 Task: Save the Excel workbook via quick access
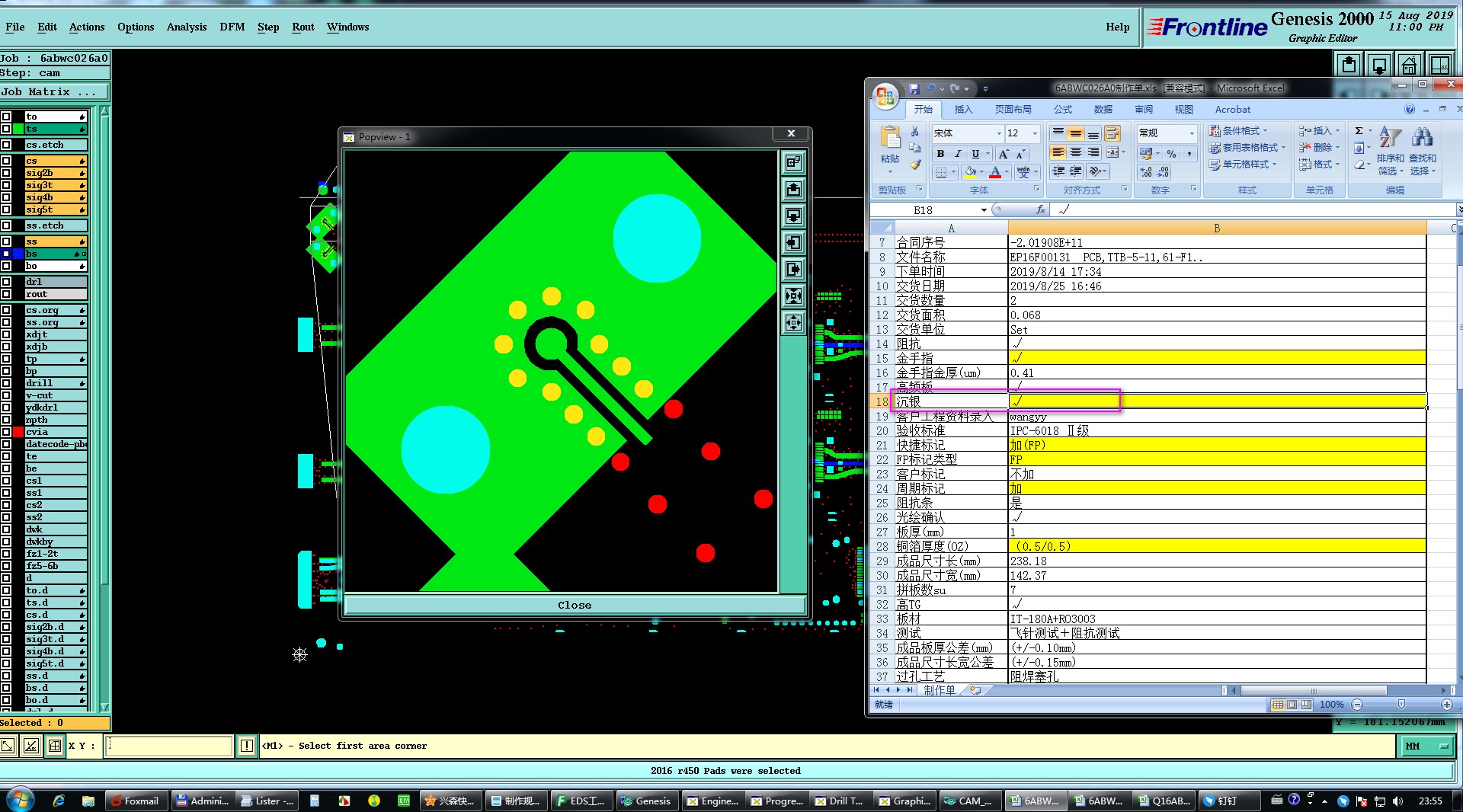[x=914, y=88]
